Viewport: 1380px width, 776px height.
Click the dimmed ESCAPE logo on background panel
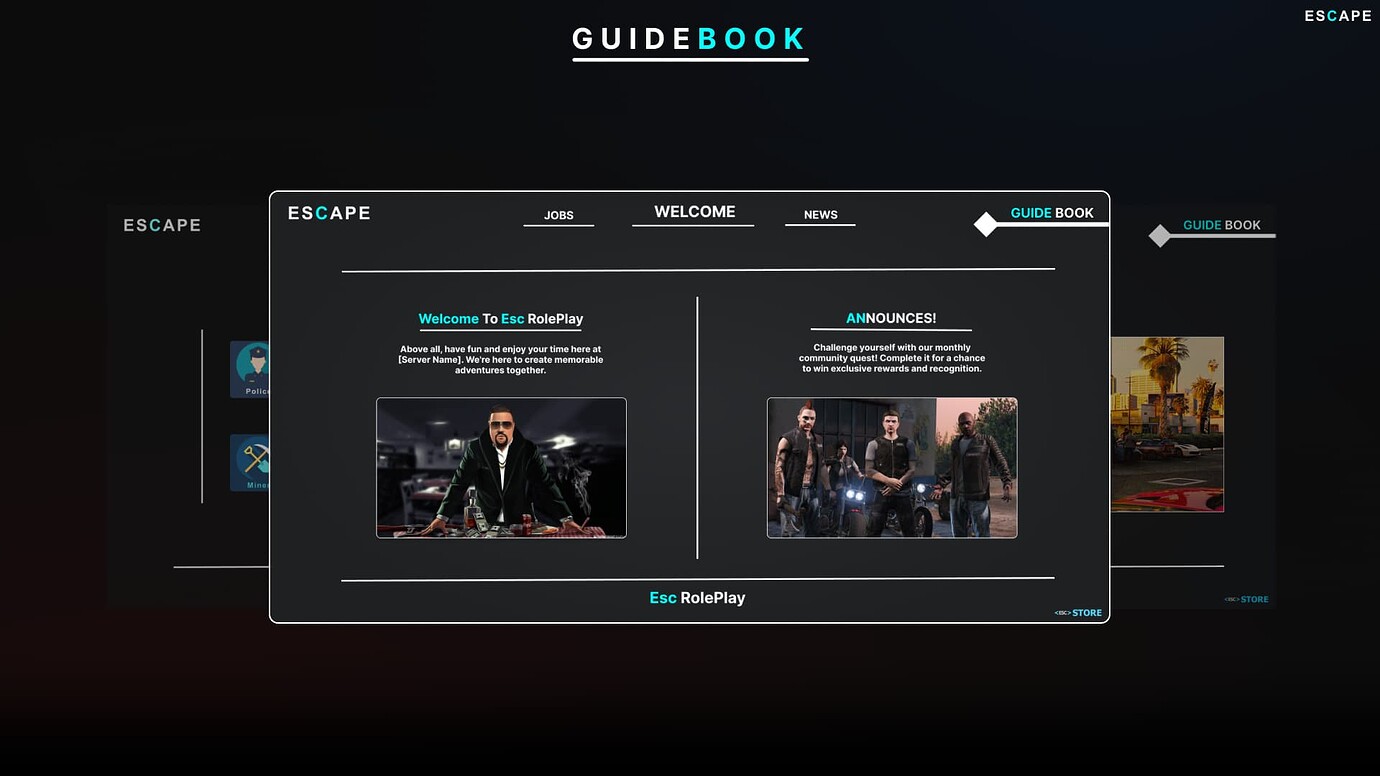click(162, 226)
